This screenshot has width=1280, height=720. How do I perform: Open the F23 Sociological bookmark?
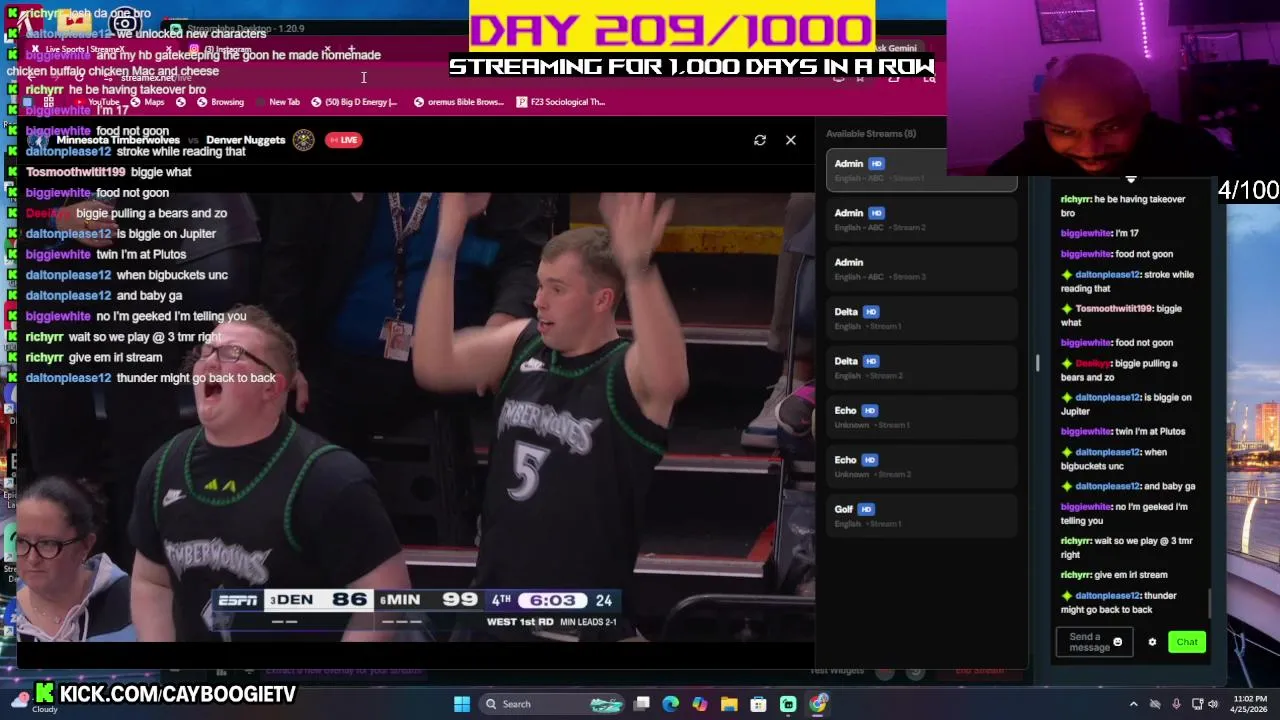tap(561, 102)
